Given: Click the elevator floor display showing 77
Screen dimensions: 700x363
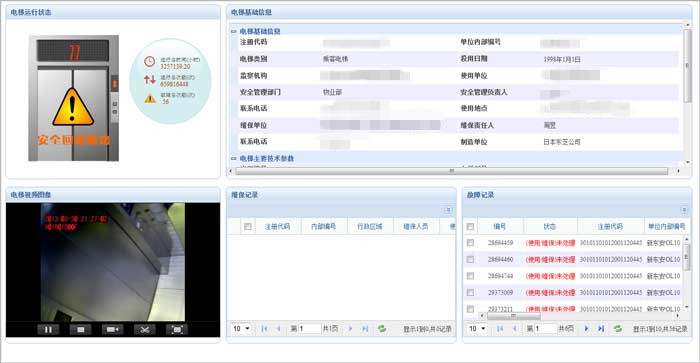Looking at the screenshot, I should 73,52.
